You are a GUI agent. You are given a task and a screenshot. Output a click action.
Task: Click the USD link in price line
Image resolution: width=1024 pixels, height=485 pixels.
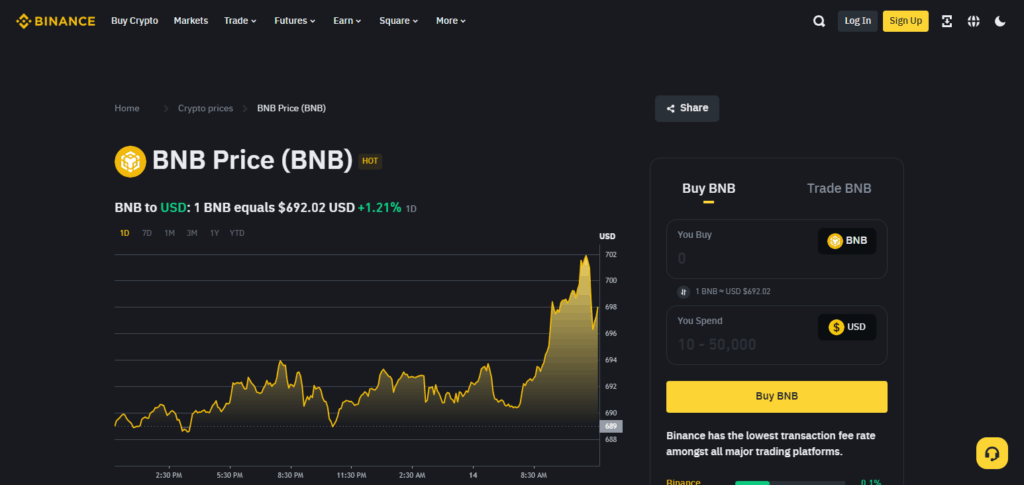point(173,208)
